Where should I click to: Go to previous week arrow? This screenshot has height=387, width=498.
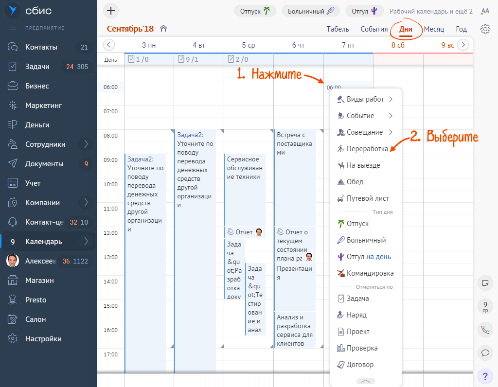point(109,45)
